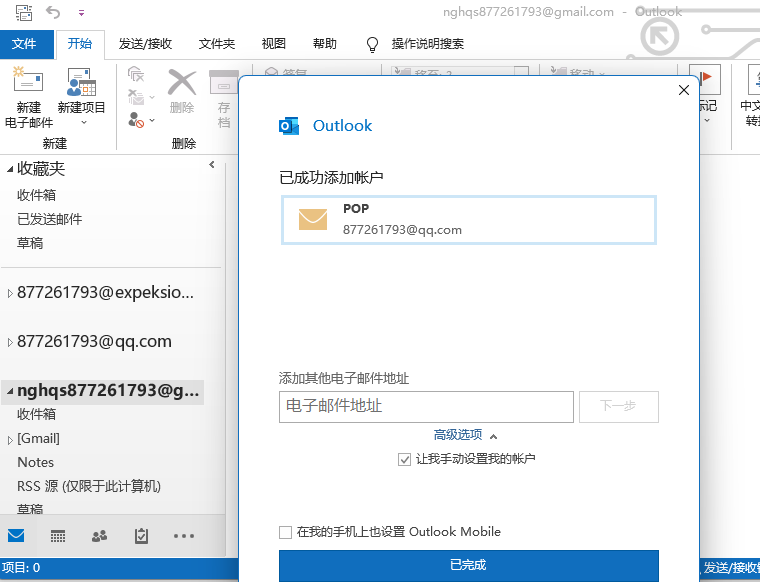The height and width of the screenshot is (582, 760).
Task: Open the New Items button
Action: (x=81, y=97)
